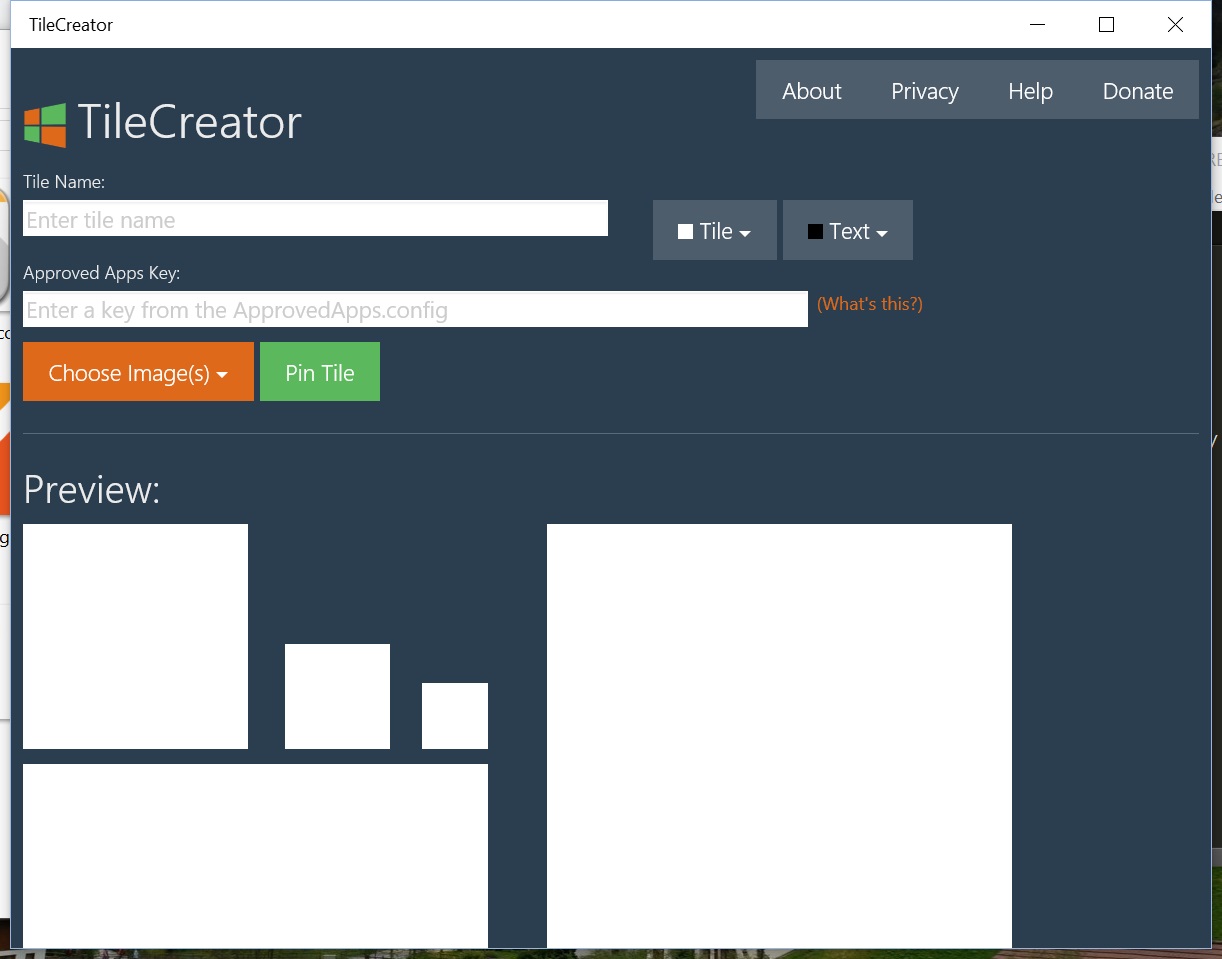Screen dimensions: 1222x959
Task: Open the Choose Image(s) dropdown
Action: (138, 373)
